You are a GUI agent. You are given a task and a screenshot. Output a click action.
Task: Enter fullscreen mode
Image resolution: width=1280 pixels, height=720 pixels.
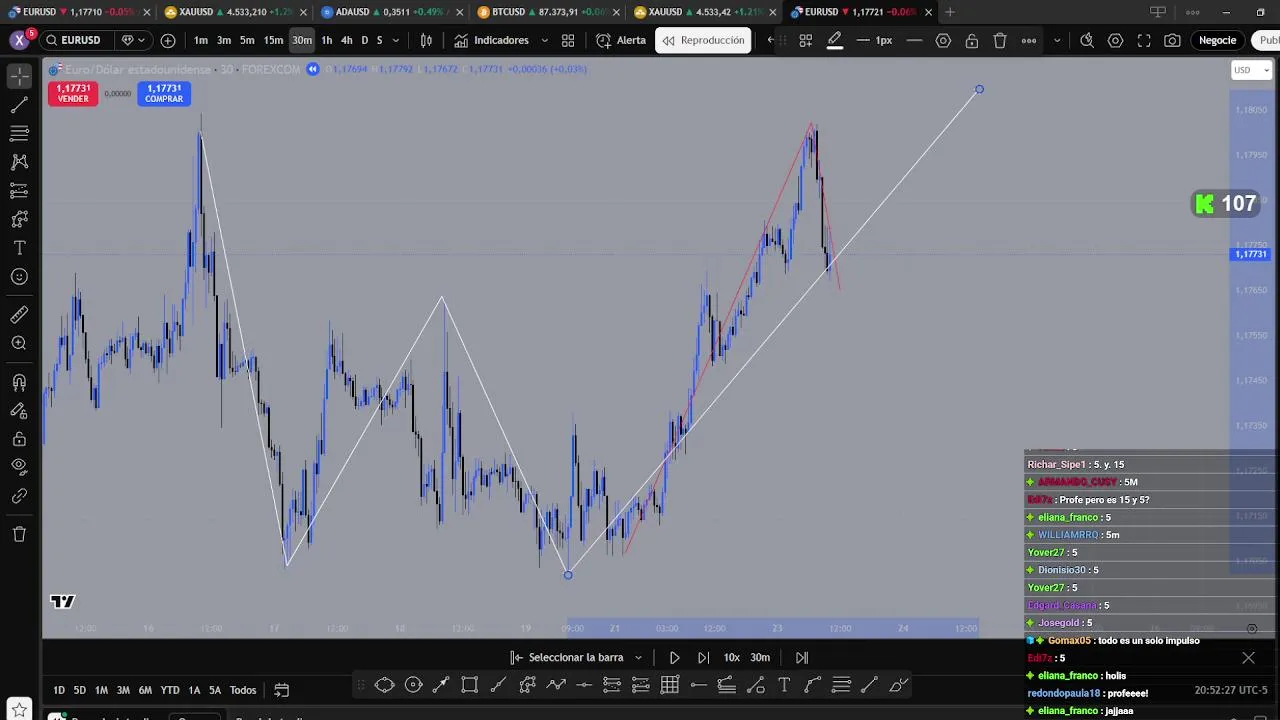pyautogui.click(x=1144, y=40)
